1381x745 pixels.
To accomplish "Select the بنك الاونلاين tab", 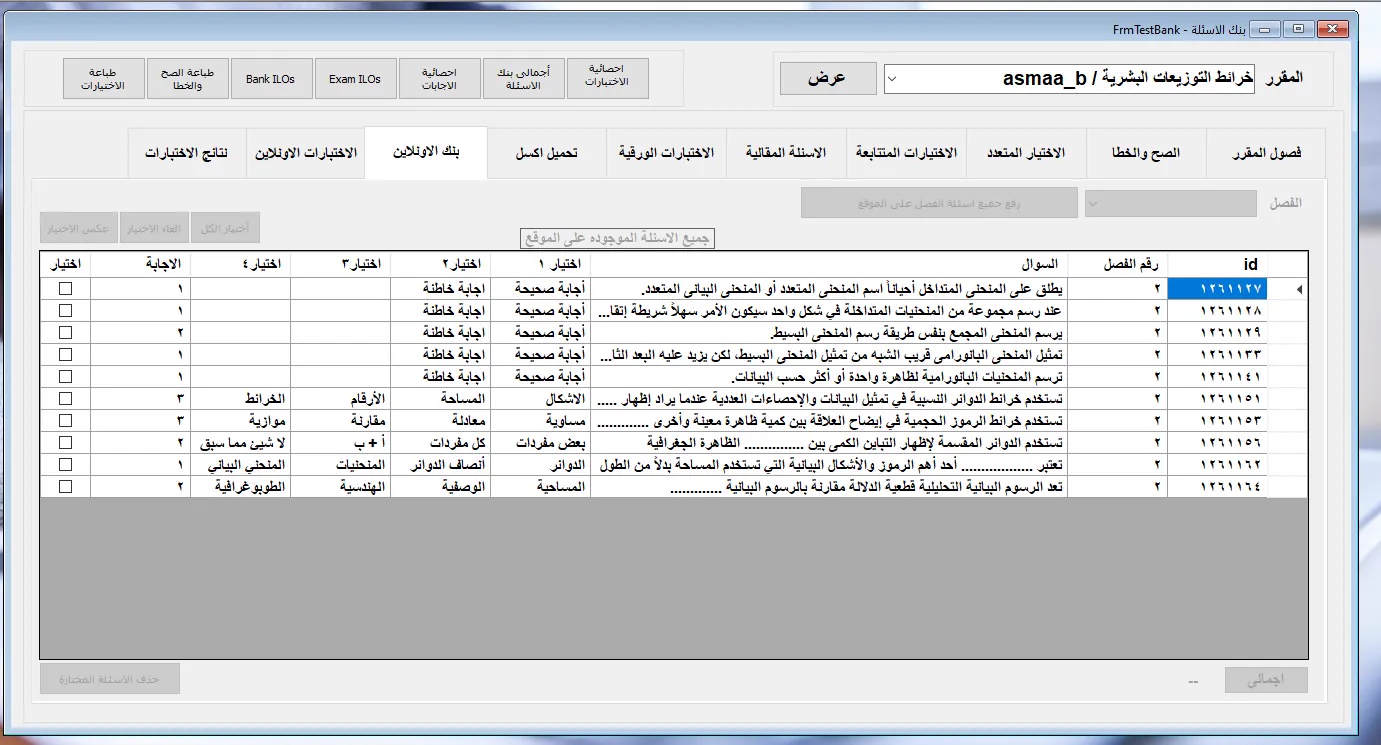I will point(426,153).
